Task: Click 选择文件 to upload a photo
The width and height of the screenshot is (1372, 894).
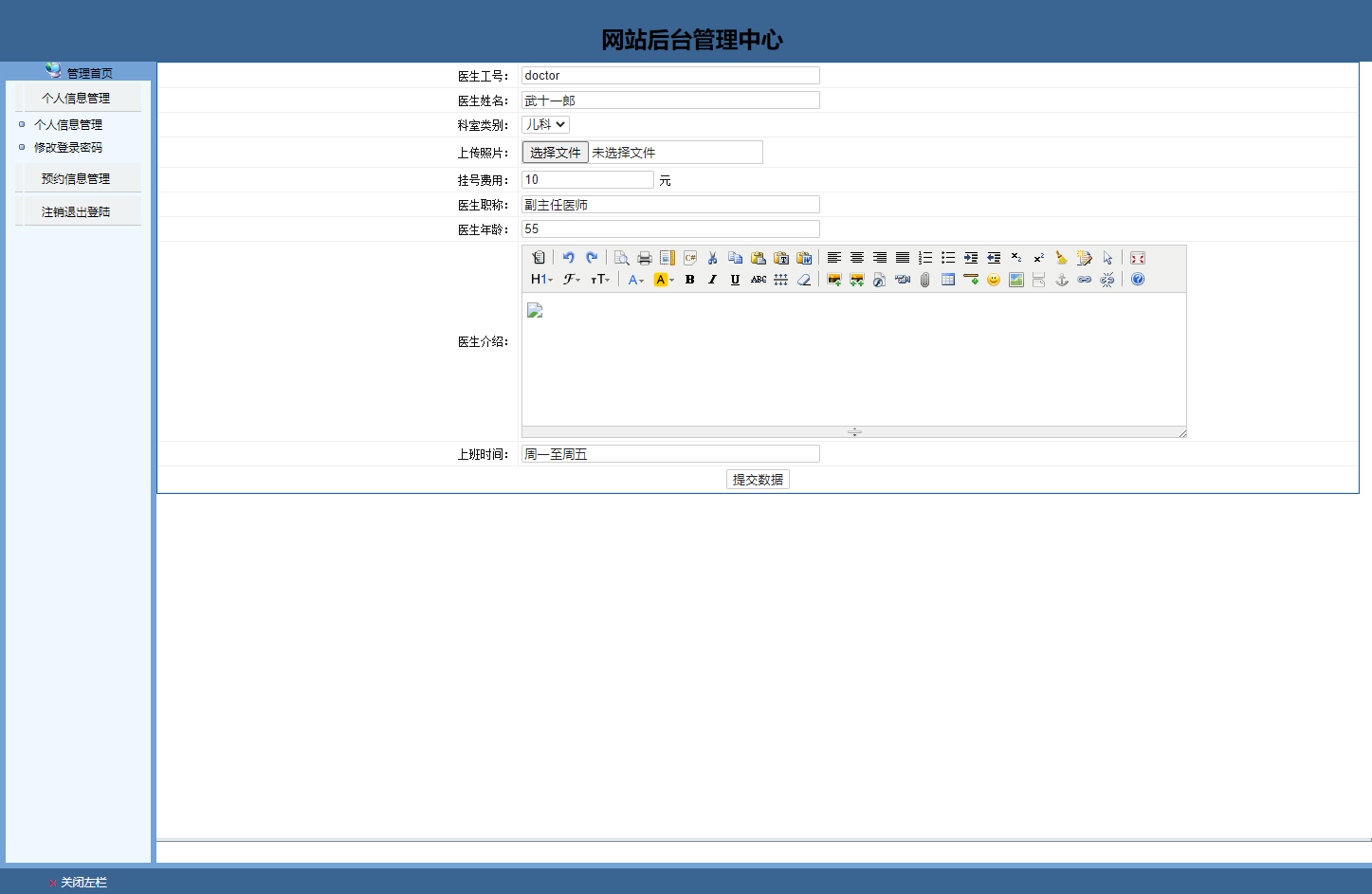Action: point(555,152)
